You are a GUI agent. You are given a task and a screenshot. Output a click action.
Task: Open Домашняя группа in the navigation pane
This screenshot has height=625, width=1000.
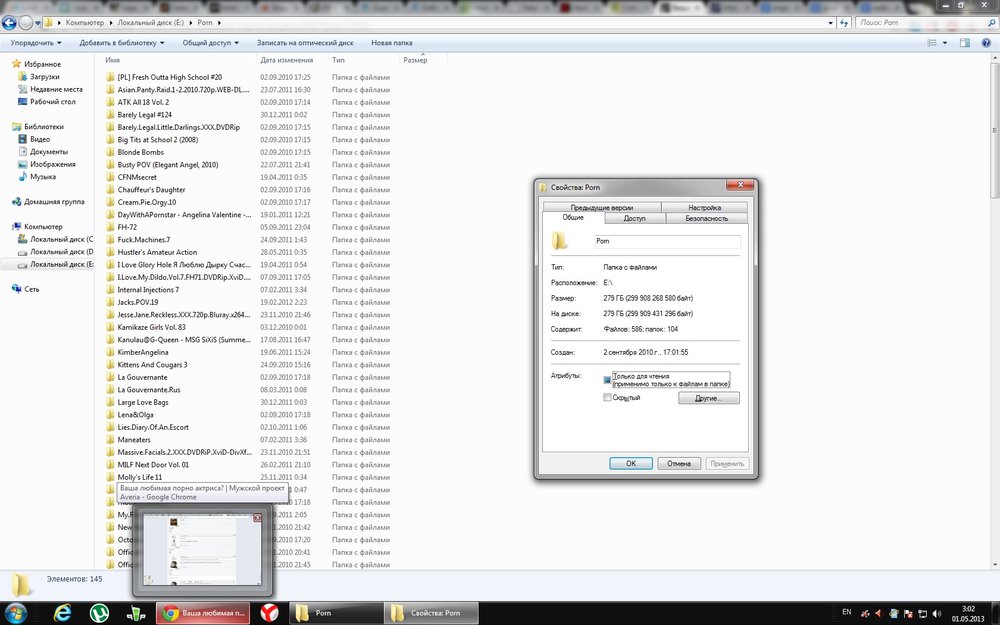tap(53, 201)
